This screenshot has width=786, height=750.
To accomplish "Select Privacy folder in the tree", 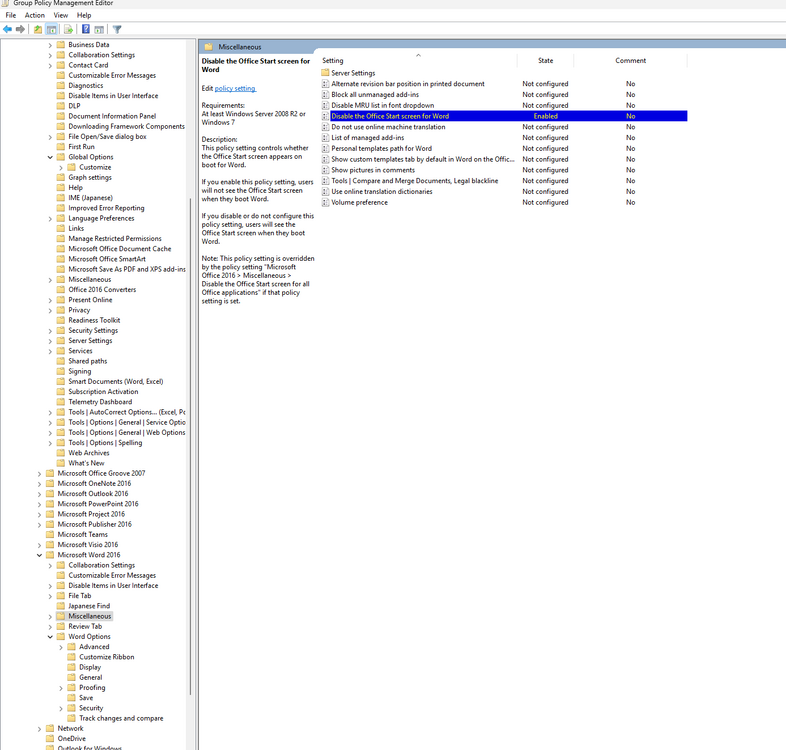I will [79, 310].
